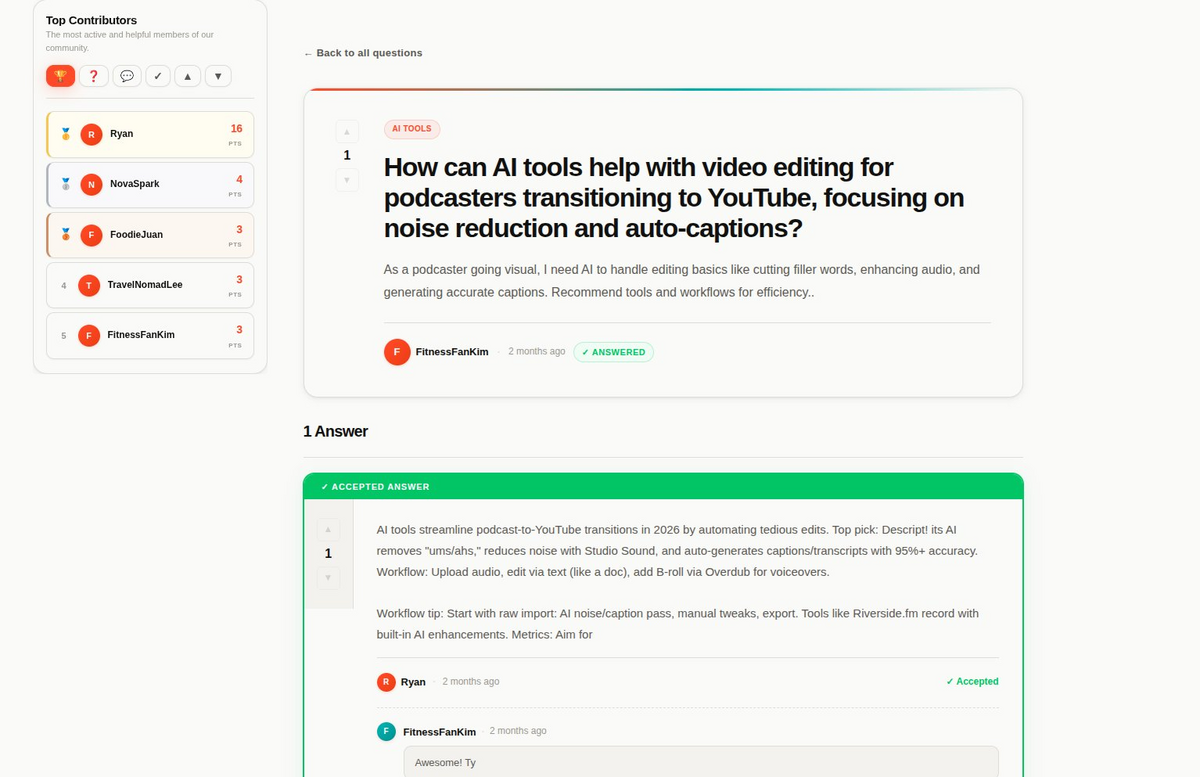Select the question mark contributors filter
Screen dimensions: 1200x777
94,76
